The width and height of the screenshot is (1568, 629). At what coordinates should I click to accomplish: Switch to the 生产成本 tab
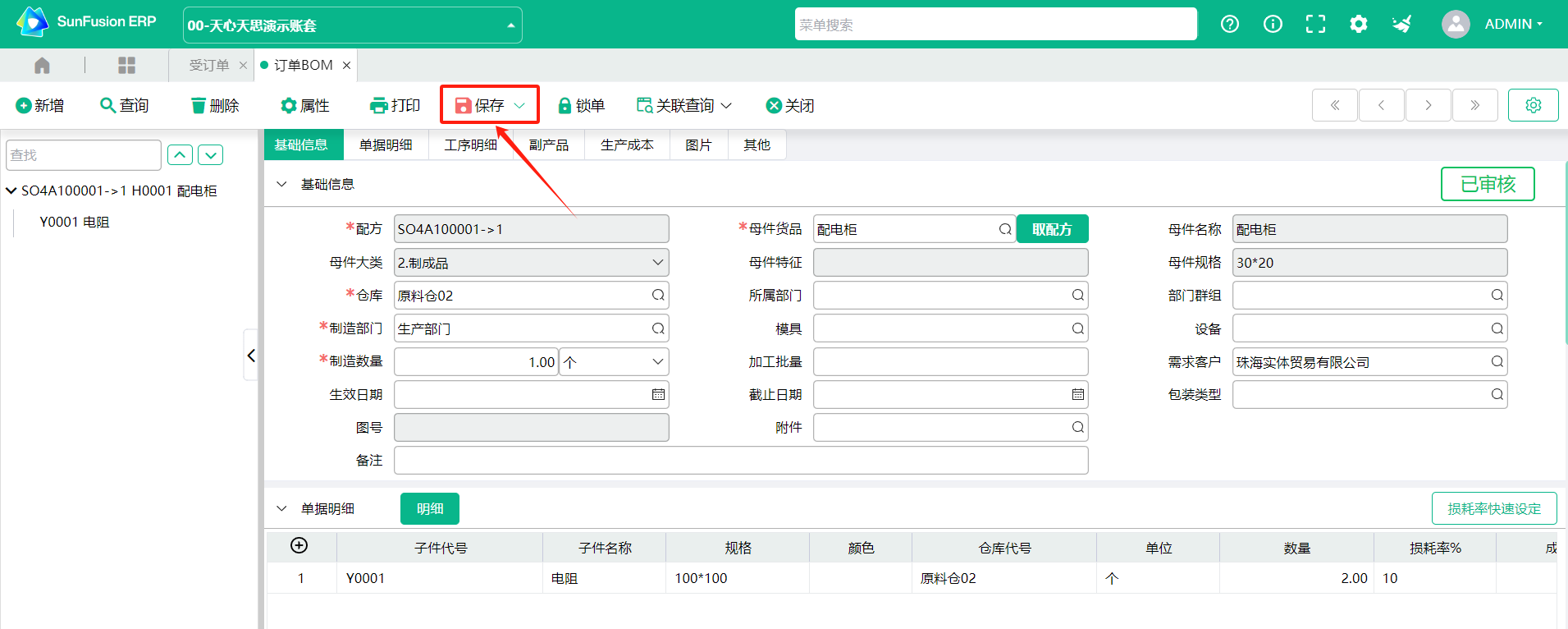click(x=627, y=145)
